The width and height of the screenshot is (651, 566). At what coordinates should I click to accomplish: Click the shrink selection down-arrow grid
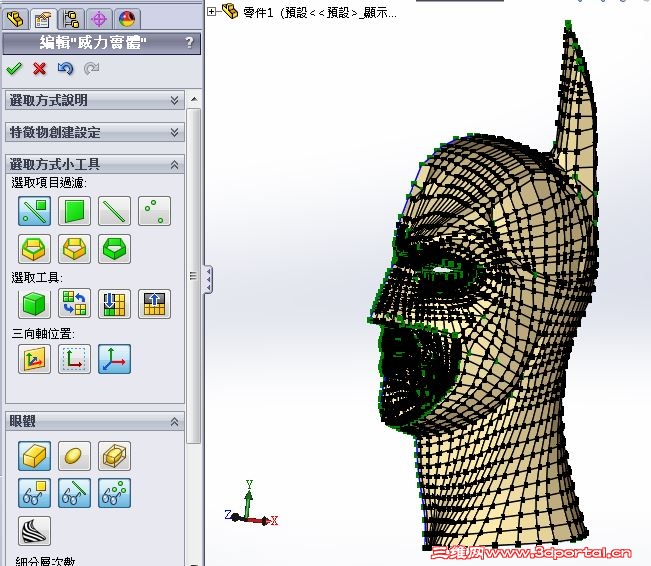[114, 304]
